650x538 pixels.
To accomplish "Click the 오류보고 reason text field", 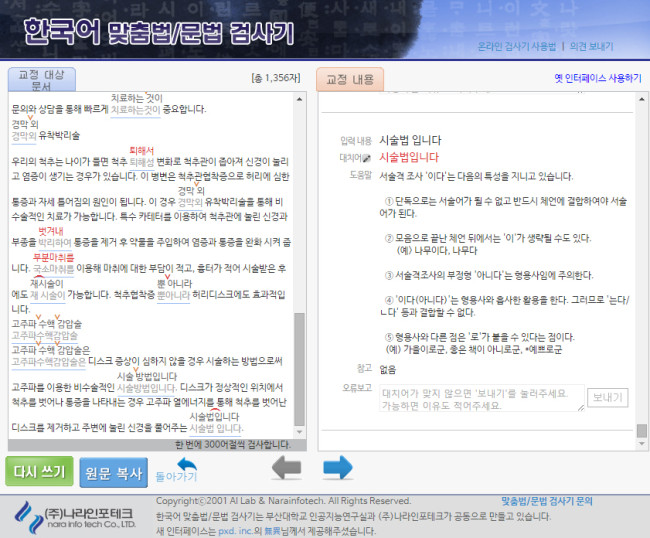I will click(481, 397).
